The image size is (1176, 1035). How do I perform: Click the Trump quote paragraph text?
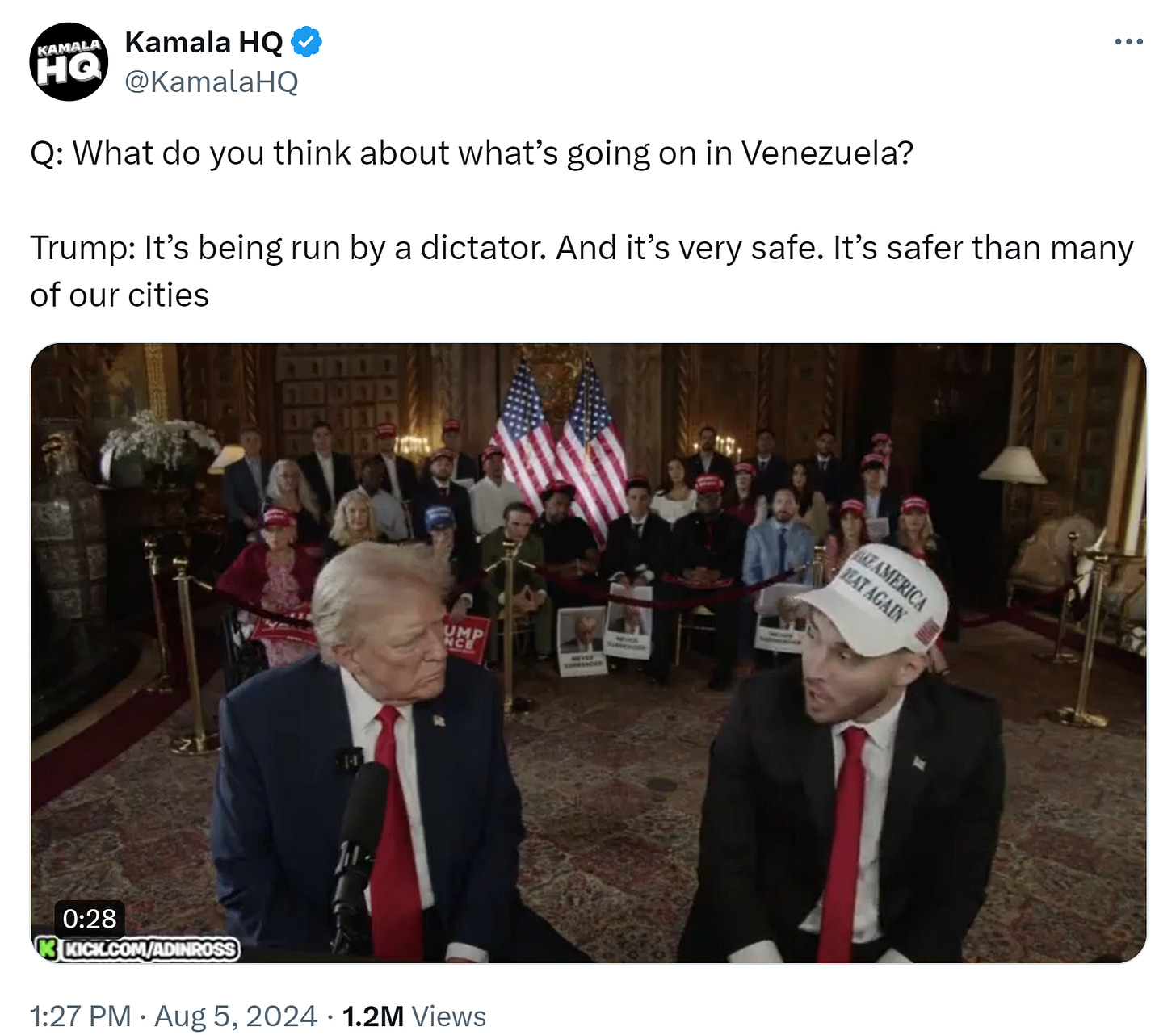582,271
